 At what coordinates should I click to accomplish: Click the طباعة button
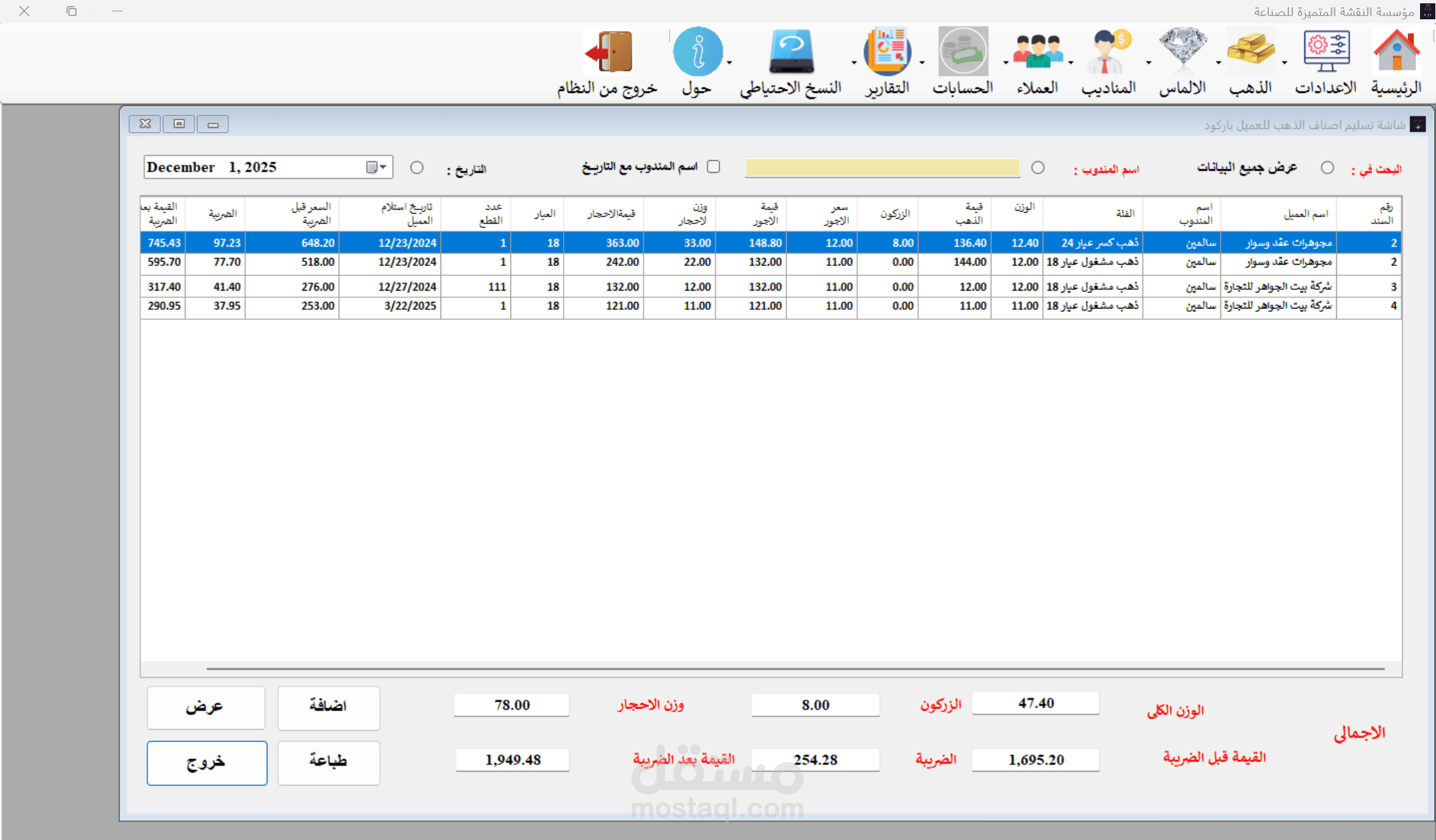coord(329,763)
